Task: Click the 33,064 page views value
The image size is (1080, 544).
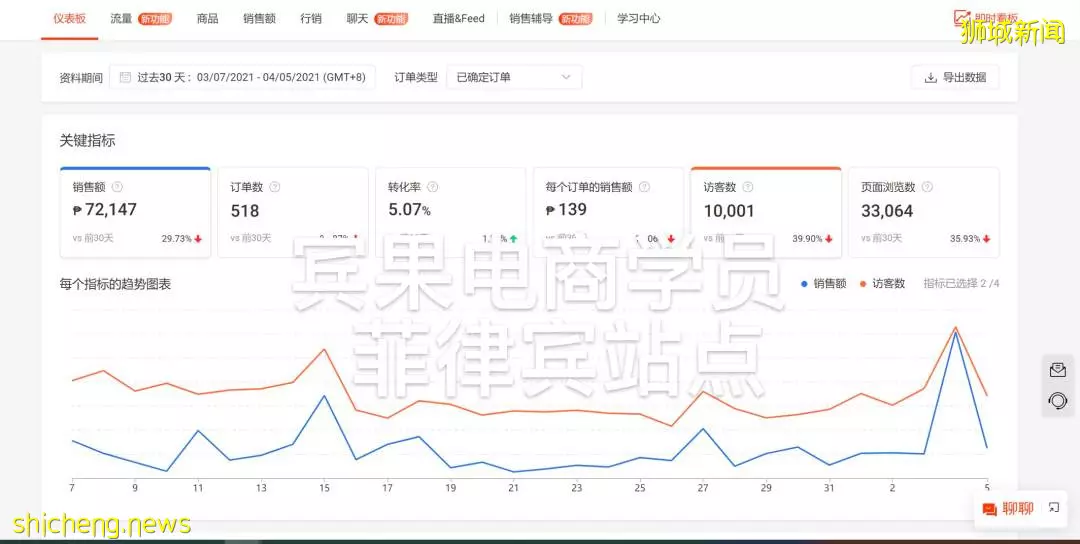Action: pos(887,211)
